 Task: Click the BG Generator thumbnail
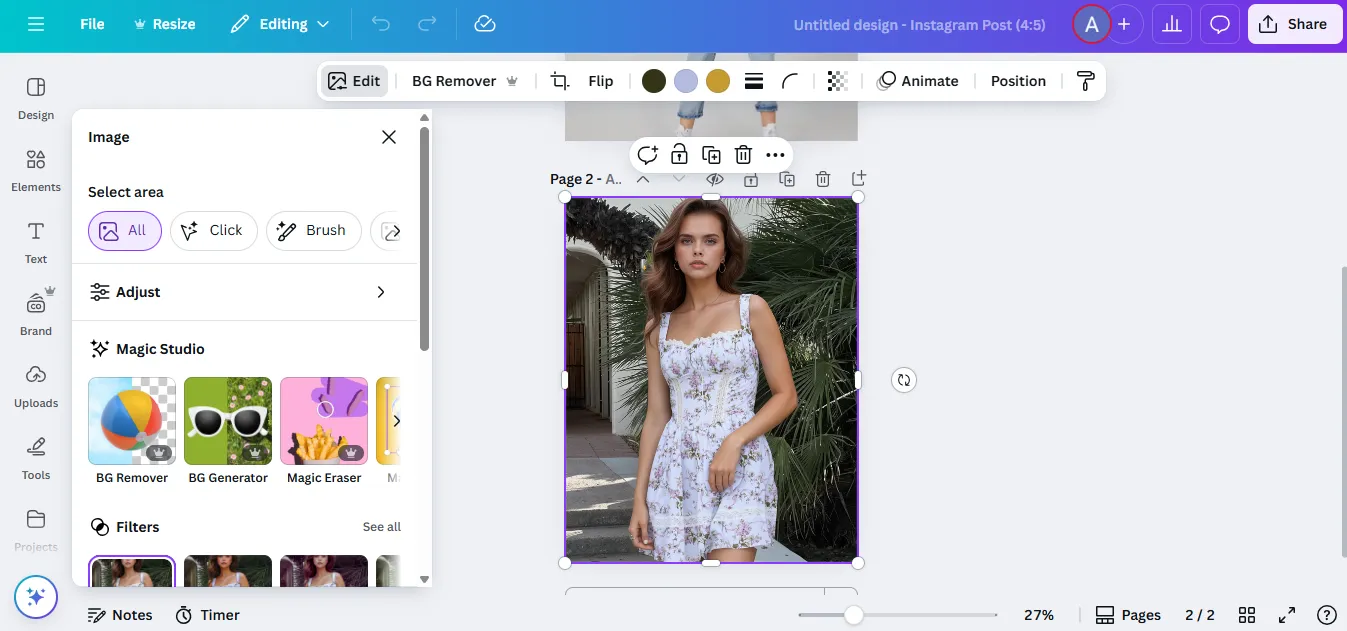pos(228,421)
